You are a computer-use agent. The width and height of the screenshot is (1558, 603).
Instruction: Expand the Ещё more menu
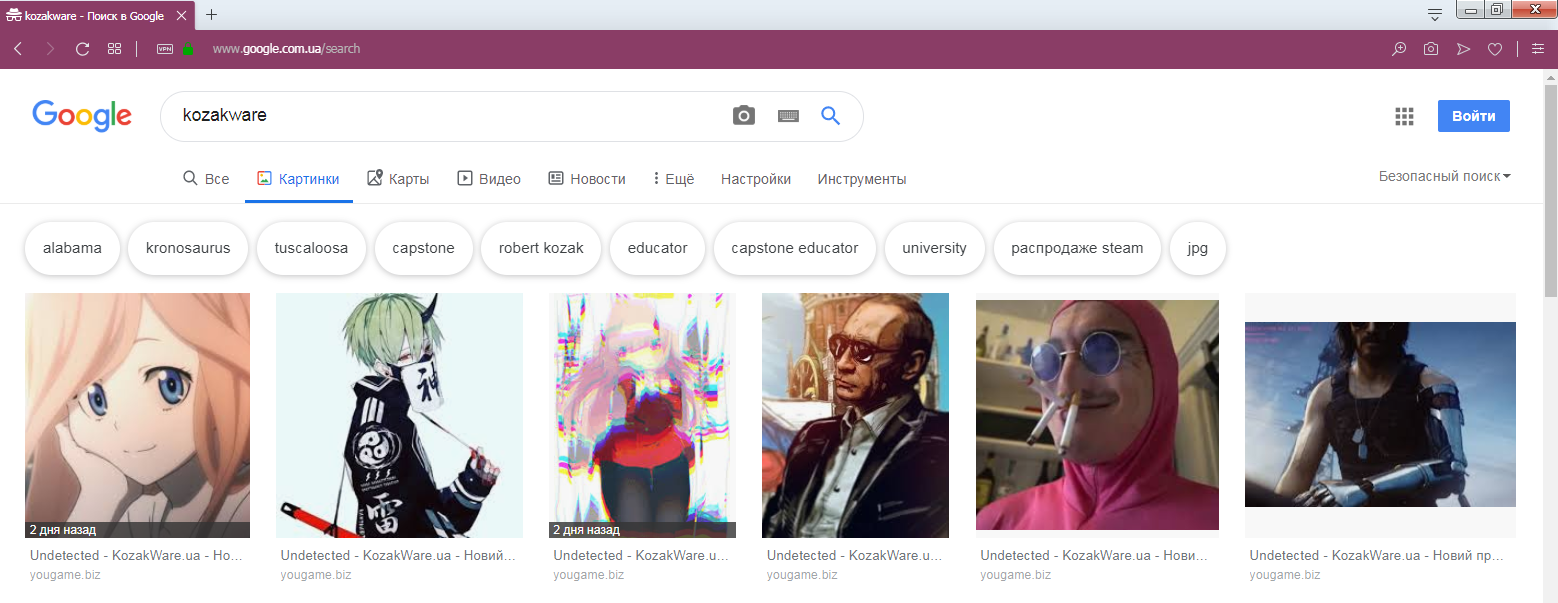(673, 179)
